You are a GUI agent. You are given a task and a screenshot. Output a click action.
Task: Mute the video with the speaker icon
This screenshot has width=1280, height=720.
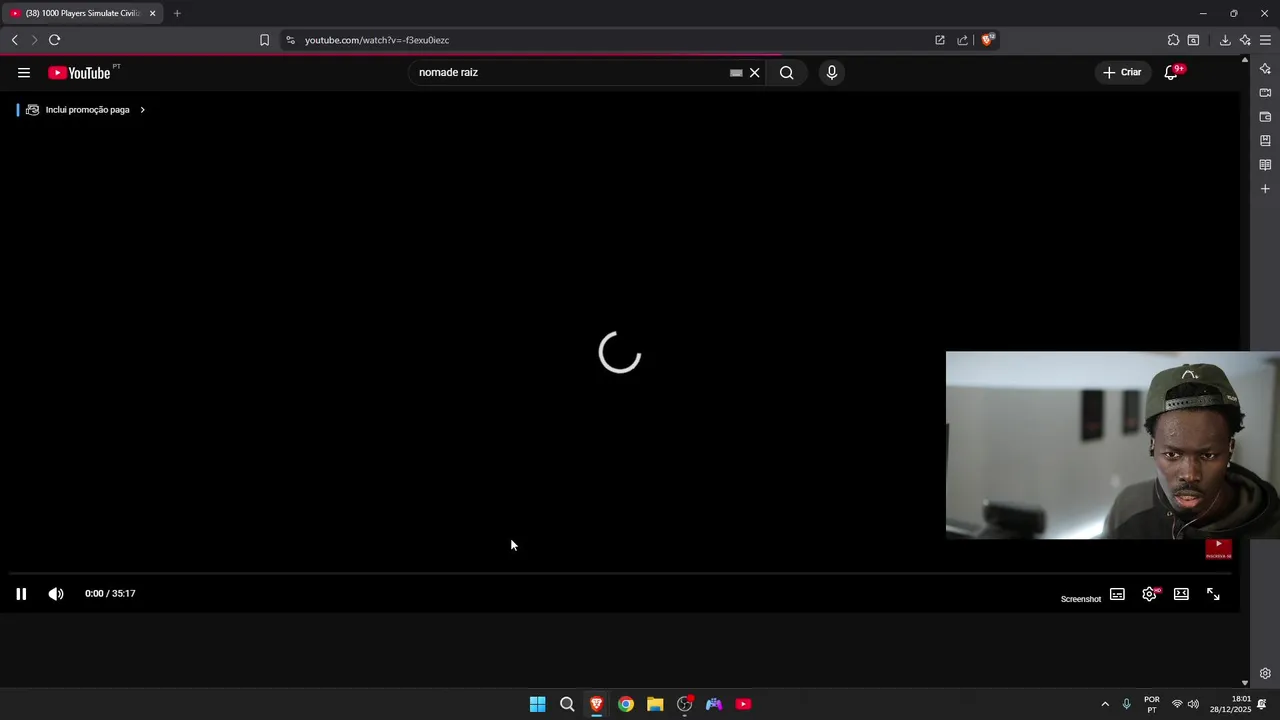coord(56,594)
